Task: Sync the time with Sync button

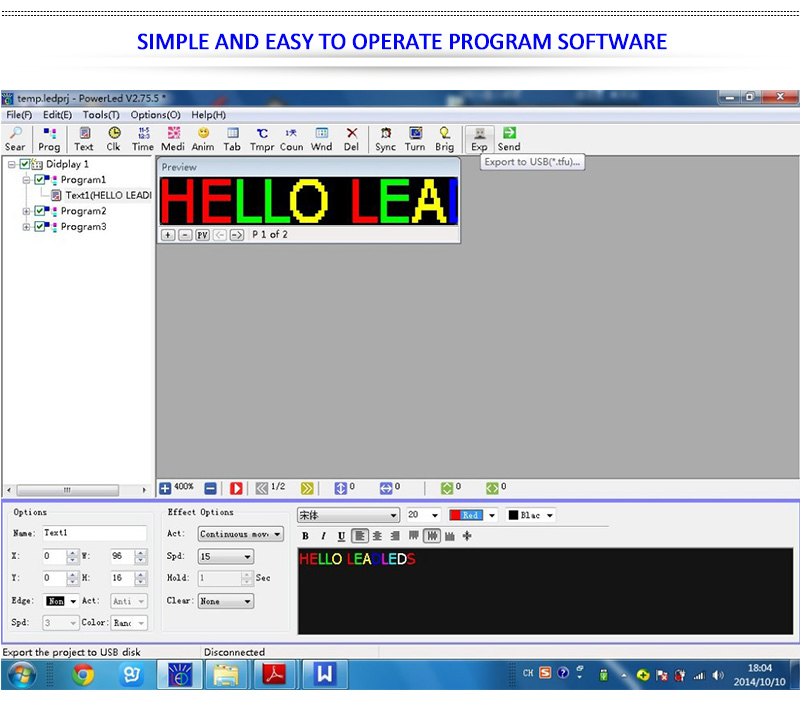Action: pyautogui.click(x=386, y=139)
